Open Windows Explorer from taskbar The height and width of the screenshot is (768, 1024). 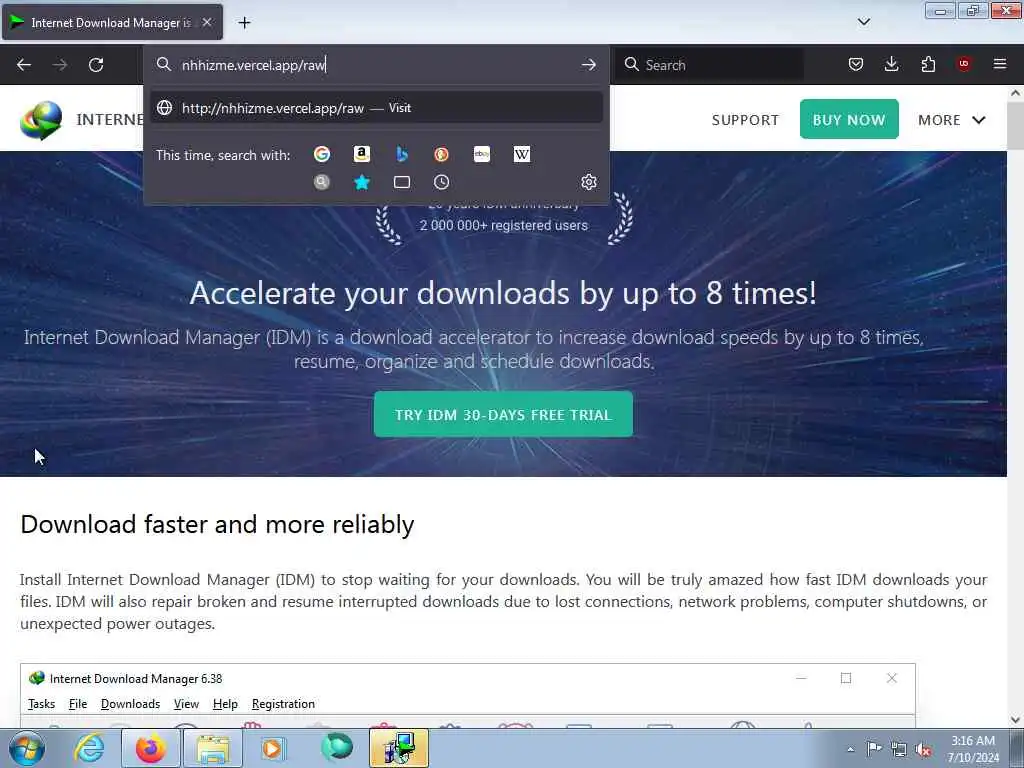pos(213,748)
